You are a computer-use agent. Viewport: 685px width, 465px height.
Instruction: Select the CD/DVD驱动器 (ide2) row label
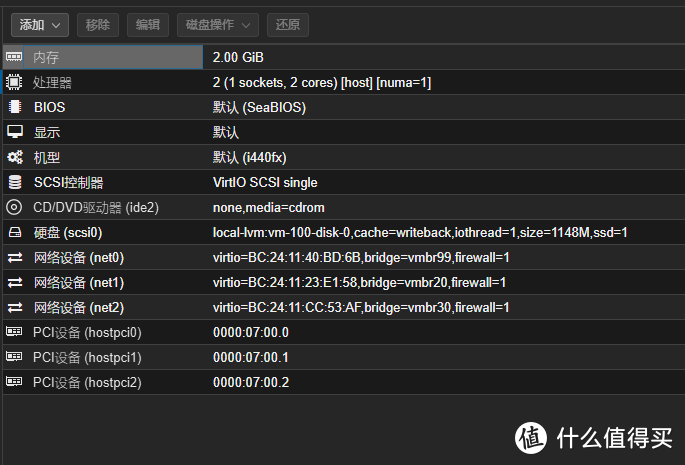96,208
